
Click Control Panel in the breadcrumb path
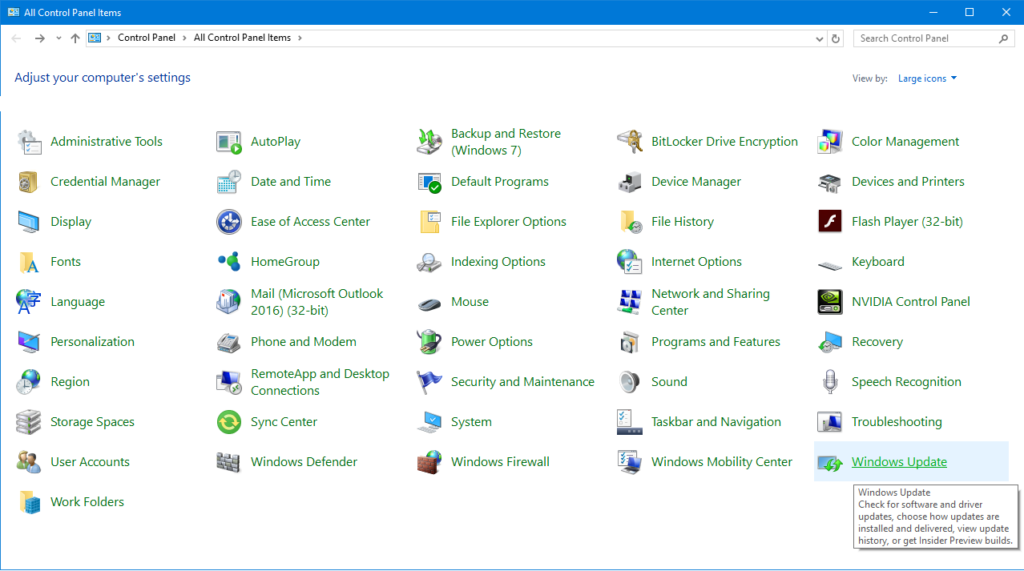pos(146,38)
